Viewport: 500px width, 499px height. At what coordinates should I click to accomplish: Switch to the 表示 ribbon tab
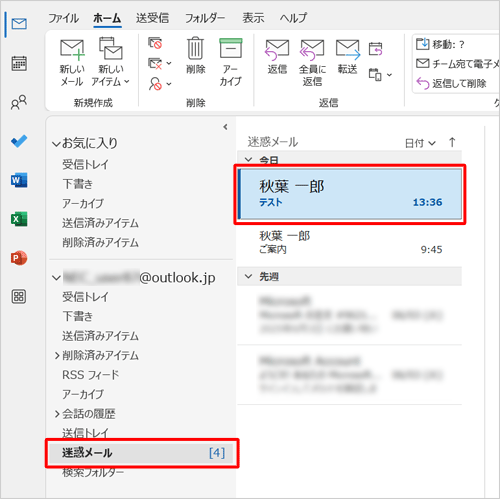[x=253, y=18]
